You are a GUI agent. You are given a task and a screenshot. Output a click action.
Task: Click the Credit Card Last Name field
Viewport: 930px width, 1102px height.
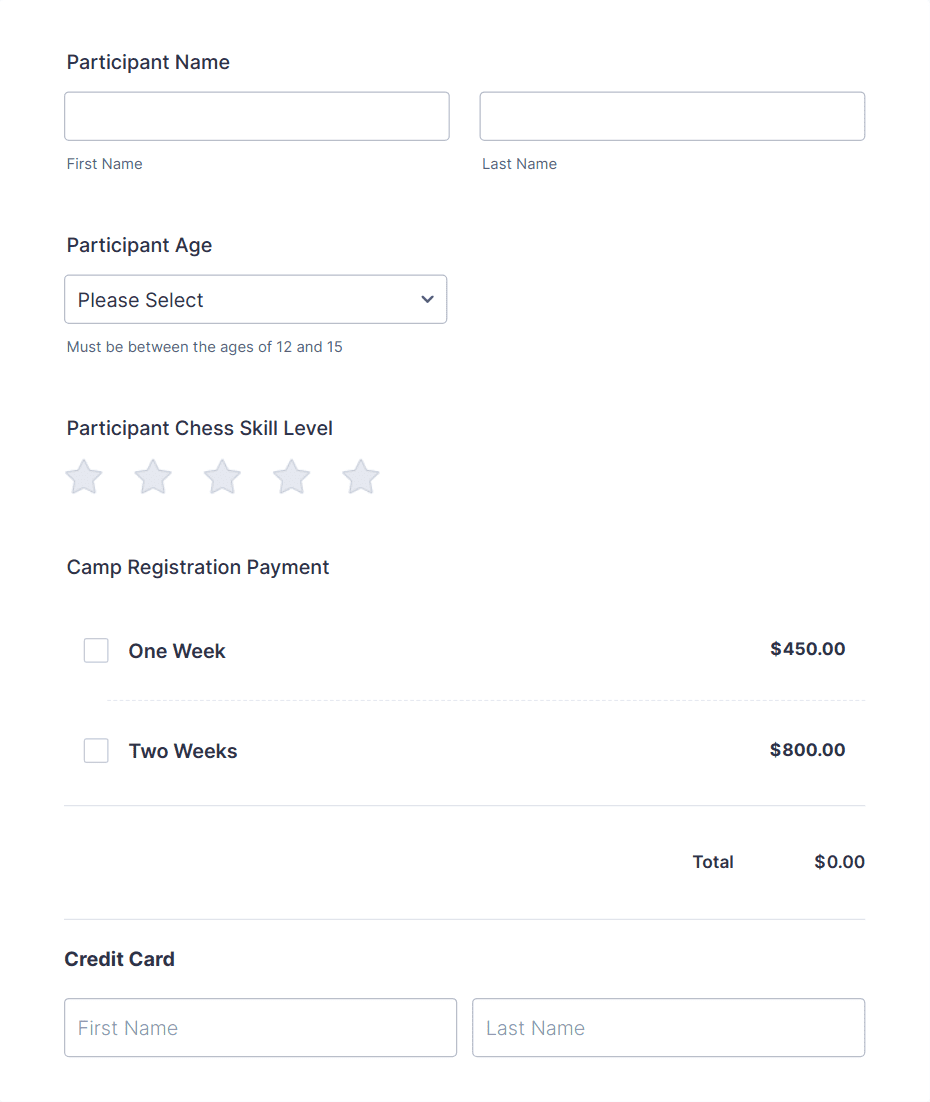click(x=668, y=1027)
